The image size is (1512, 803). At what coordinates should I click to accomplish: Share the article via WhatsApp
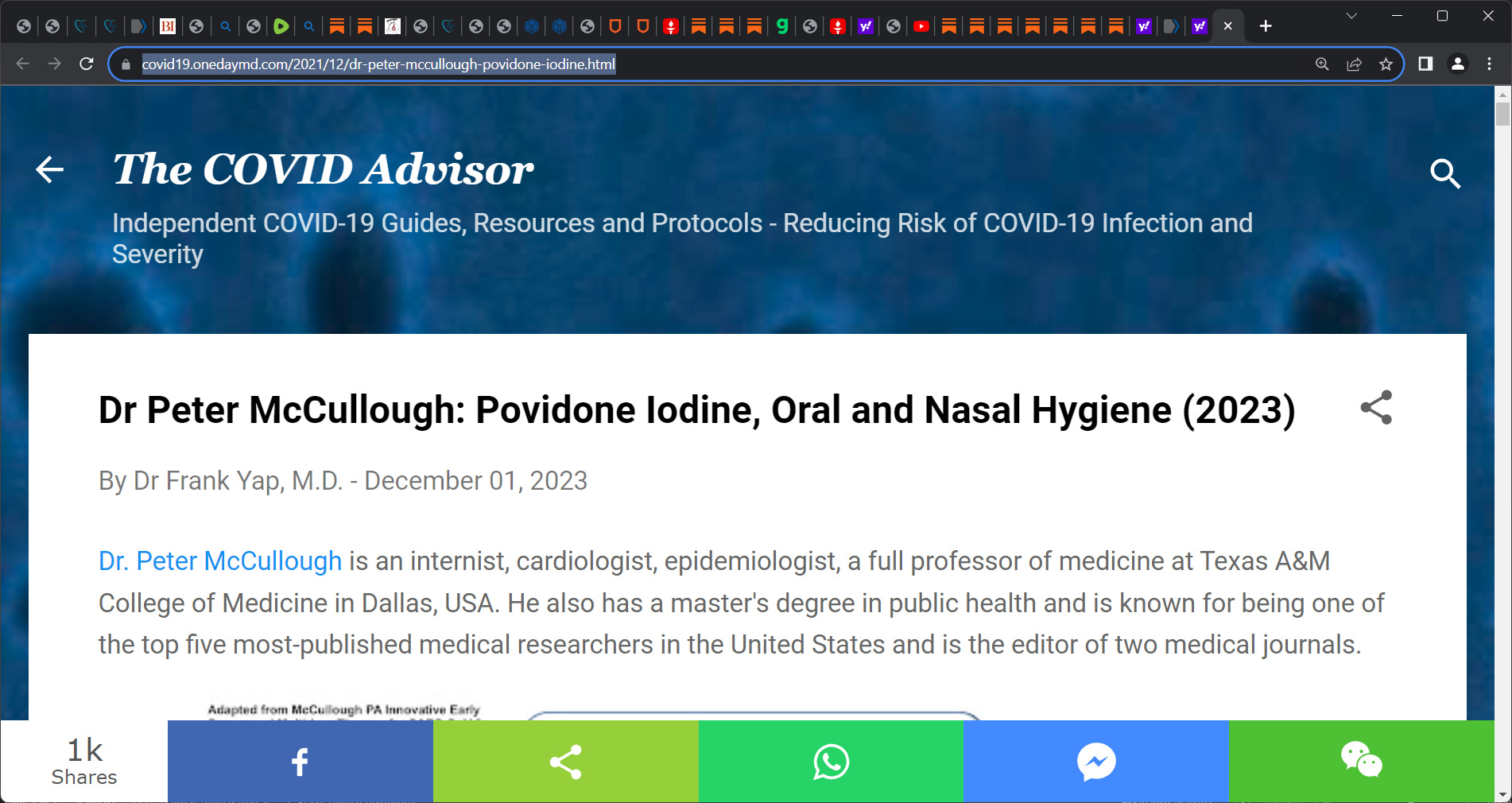pyautogui.click(x=831, y=762)
